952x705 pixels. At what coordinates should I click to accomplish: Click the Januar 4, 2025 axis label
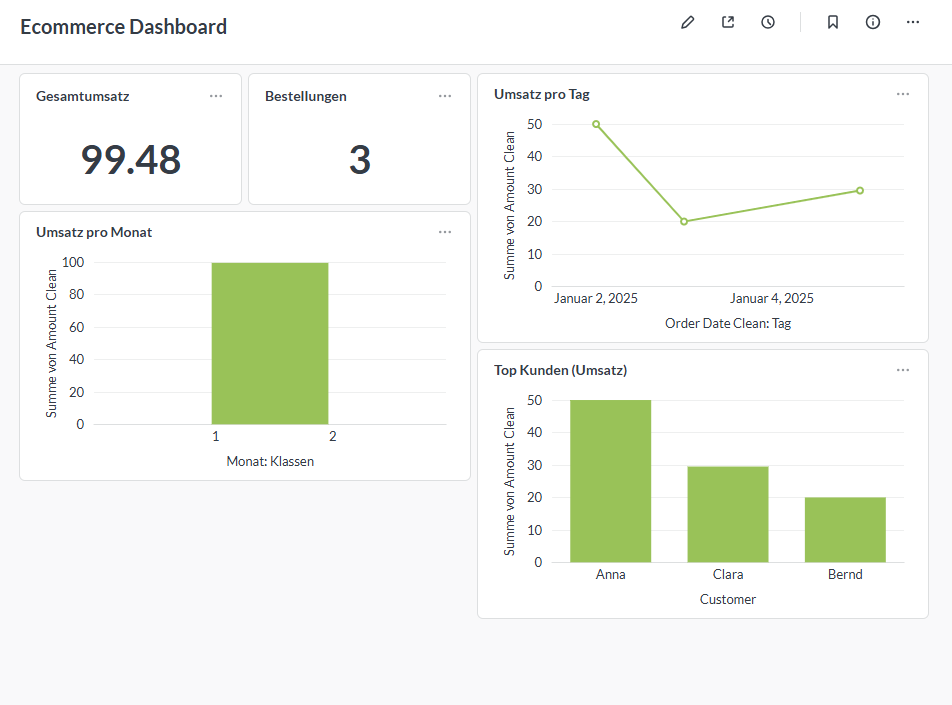pyautogui.click(x=772, y=298)
